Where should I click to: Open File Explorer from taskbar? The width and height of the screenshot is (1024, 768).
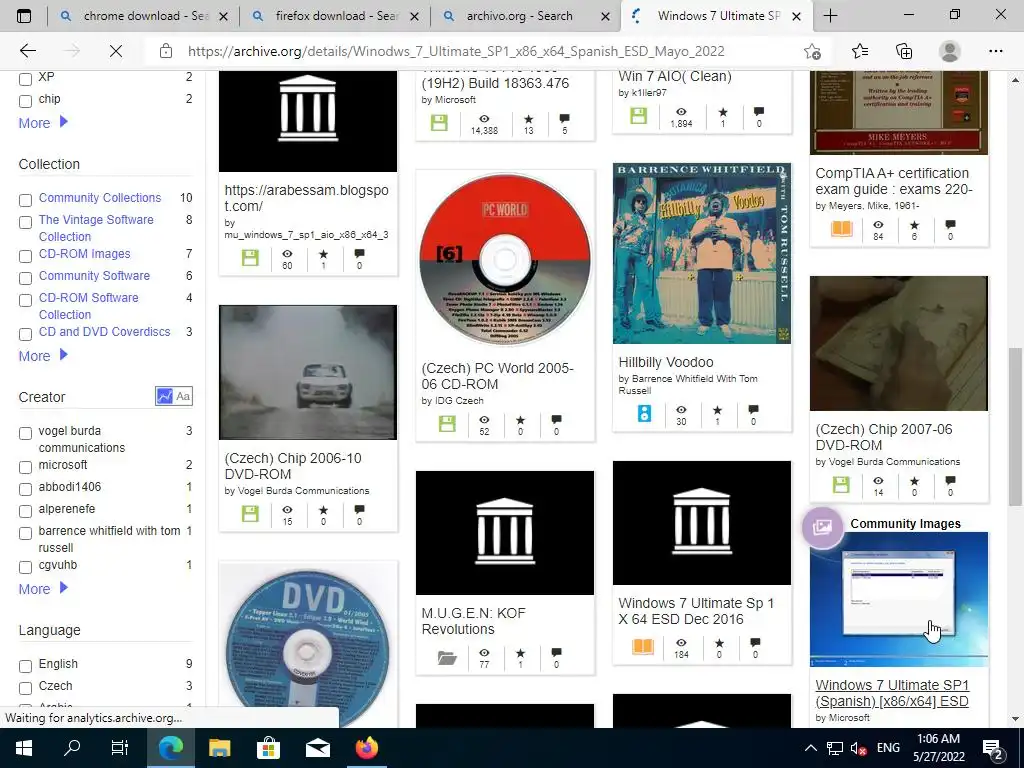click(219, 748)
